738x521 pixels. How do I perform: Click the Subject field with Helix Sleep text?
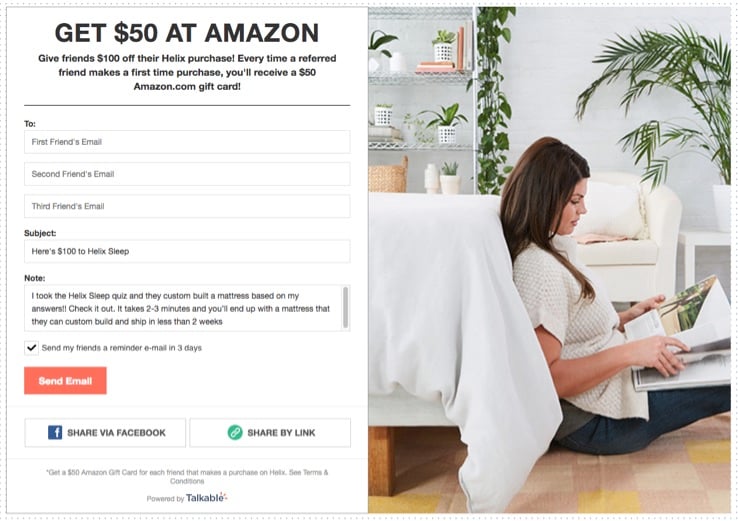(187, 251)
